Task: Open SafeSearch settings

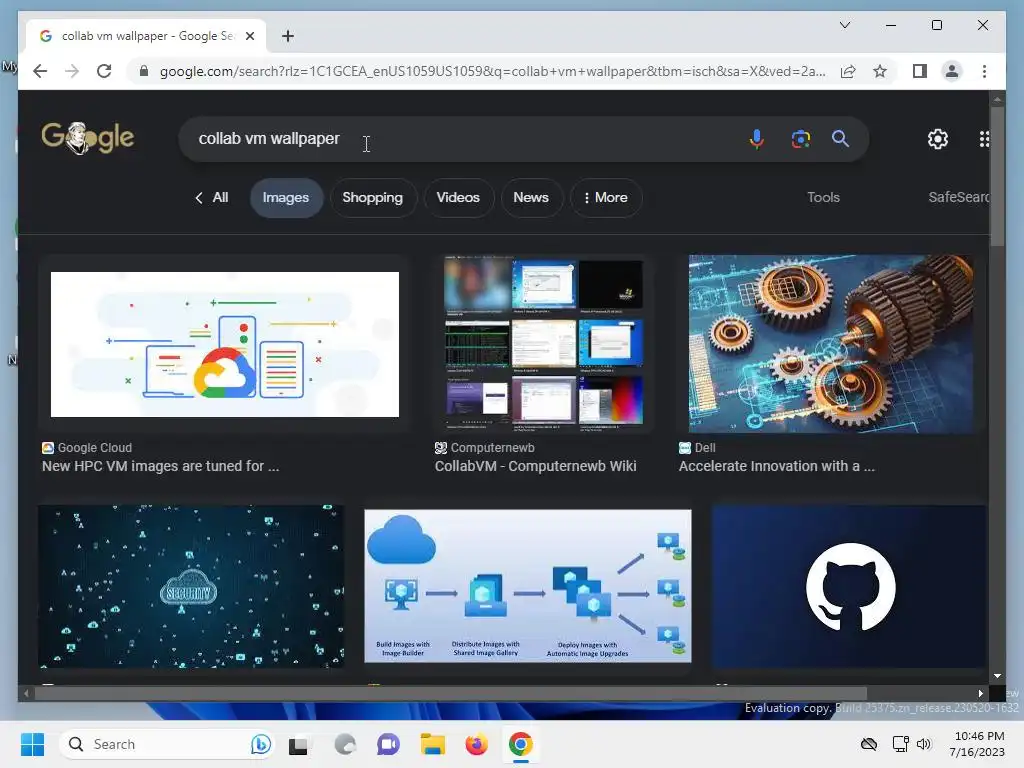Action: pyautogui.click(x=959, y=197)
